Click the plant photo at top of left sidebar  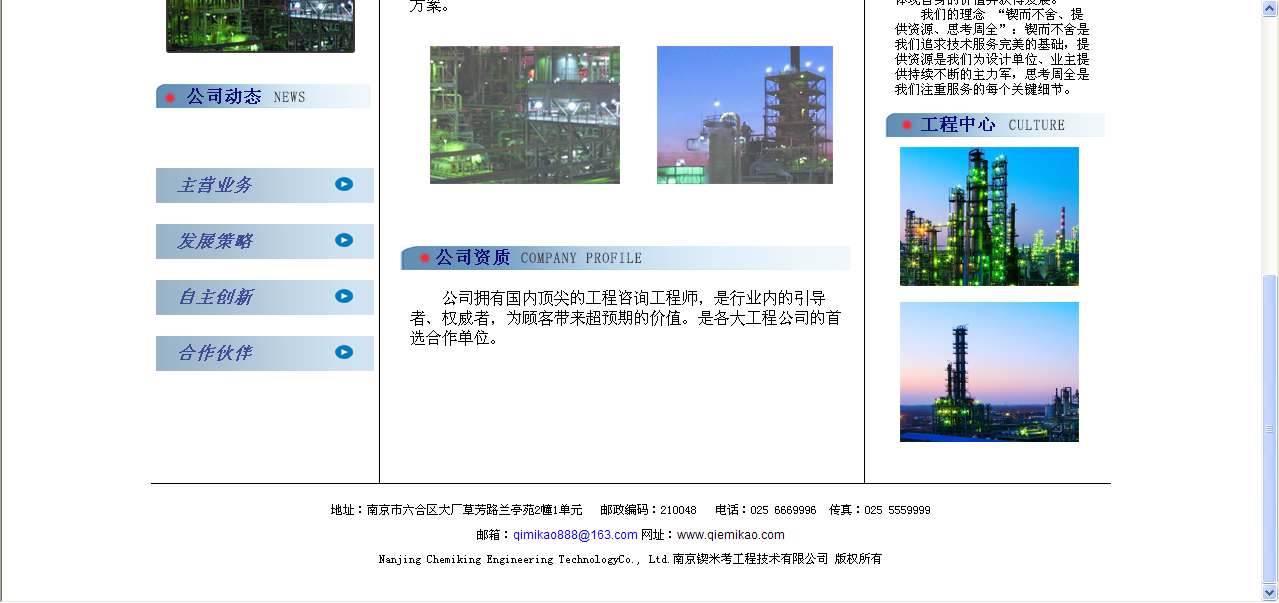click(x=260, y=25)
